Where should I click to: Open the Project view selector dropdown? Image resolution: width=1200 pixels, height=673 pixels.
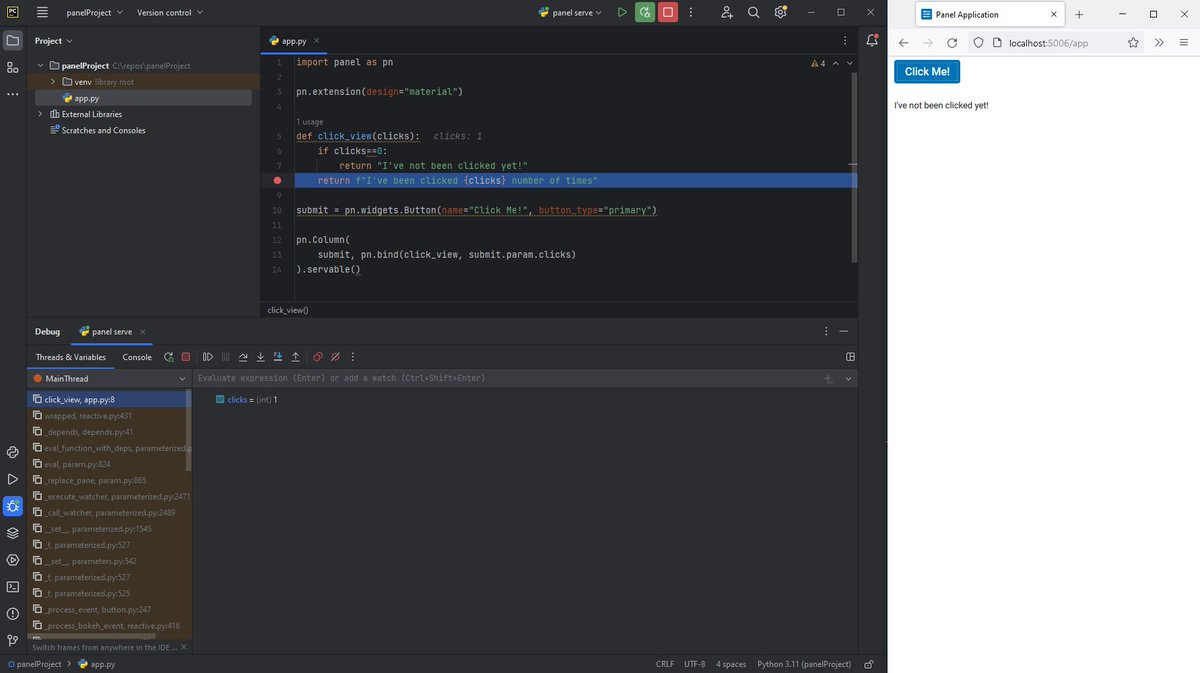pyautogui.click(x=54, y=41)
